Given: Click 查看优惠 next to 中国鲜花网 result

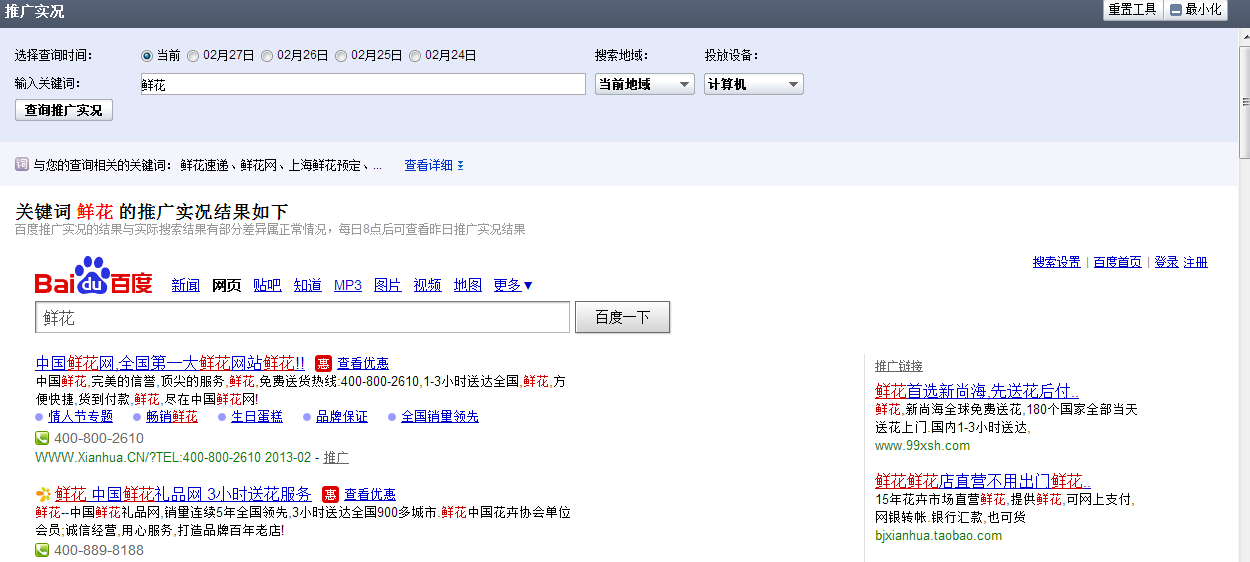Looking at the screenshot, I should [363, 363].
